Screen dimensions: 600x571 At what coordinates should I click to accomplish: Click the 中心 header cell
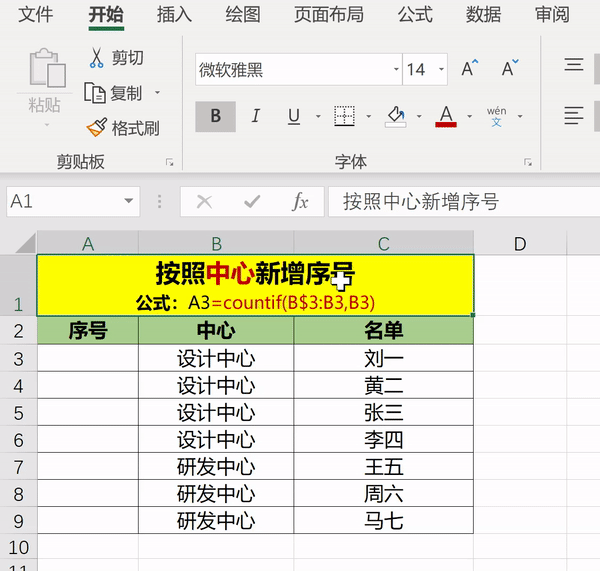(x=216, y=331)
